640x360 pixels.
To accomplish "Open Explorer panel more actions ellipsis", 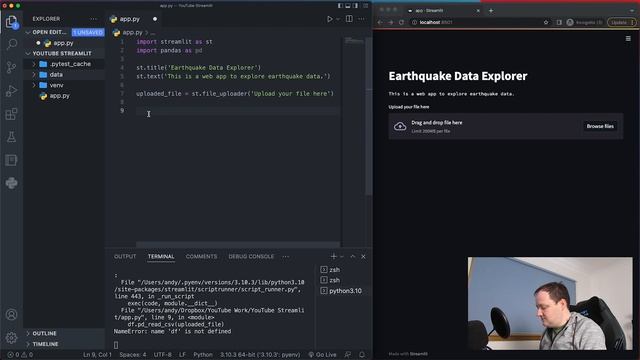I will click(x=93, y=19).
